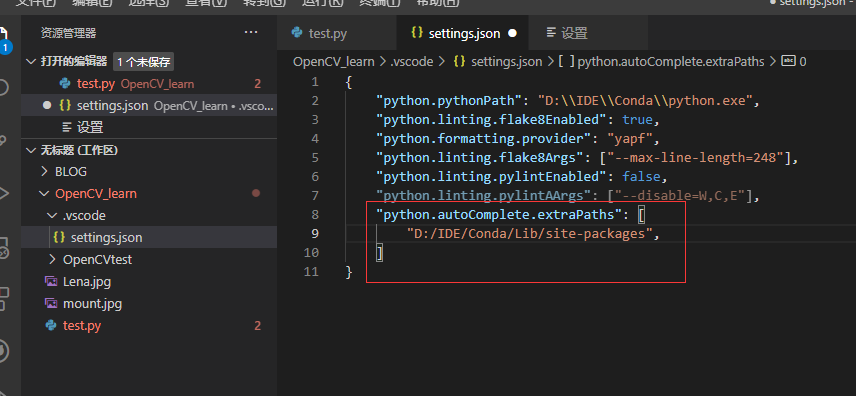Click image icon beside mount.jpg
Image resolution: width=856 pixels, height=396 pixels.
coord(51,304)
